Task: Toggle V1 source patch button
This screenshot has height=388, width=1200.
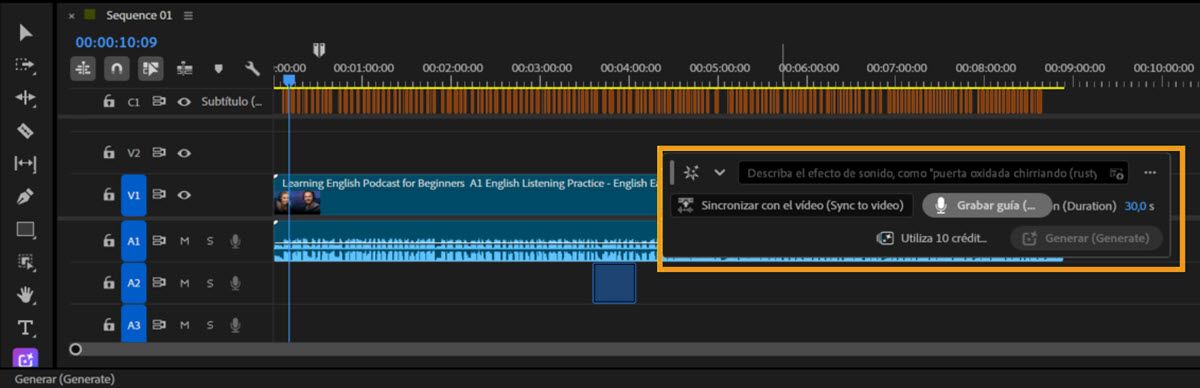Action: coord(134,195)
